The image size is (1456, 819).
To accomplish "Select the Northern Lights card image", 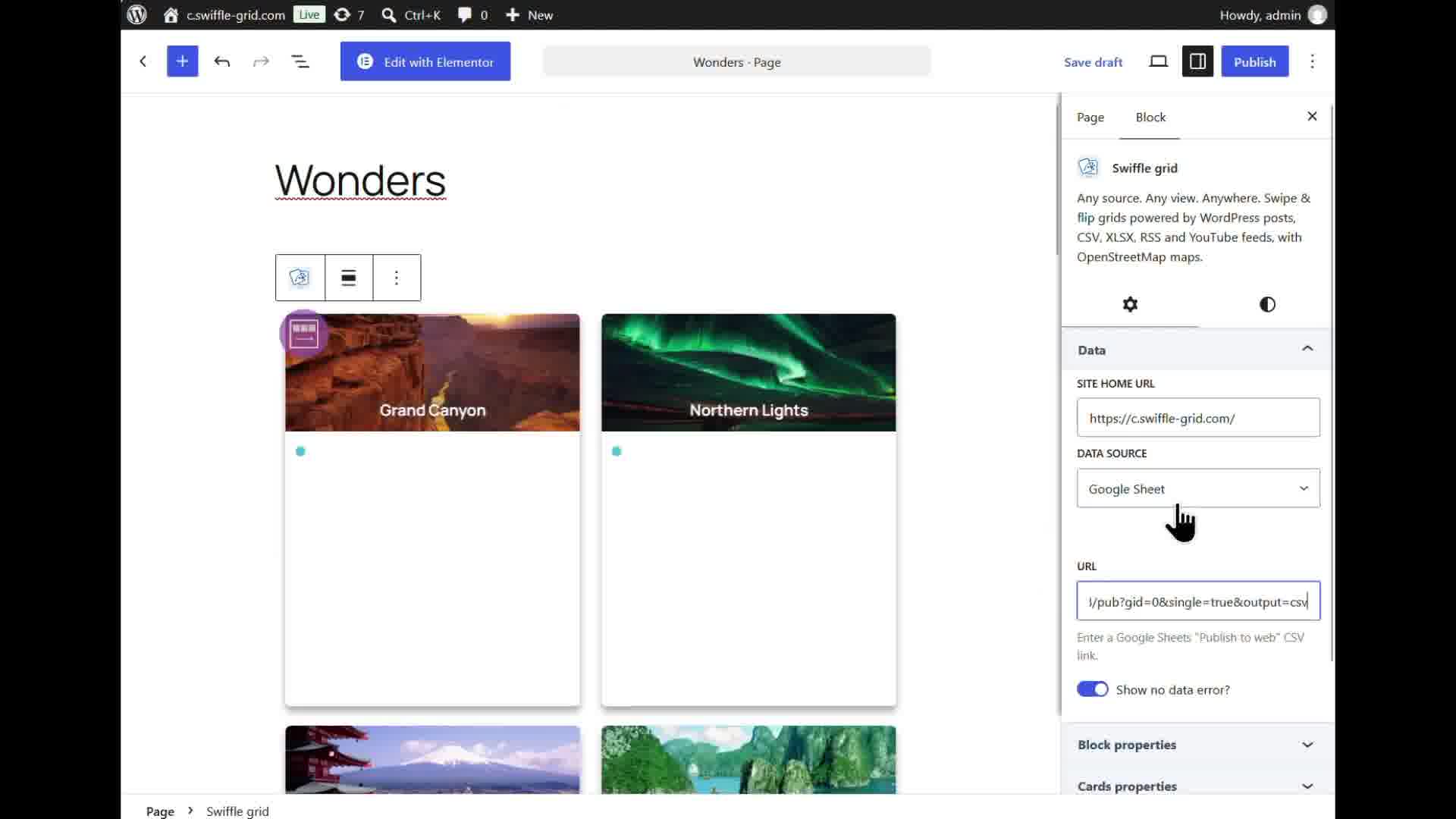I will tap(748, 372).
